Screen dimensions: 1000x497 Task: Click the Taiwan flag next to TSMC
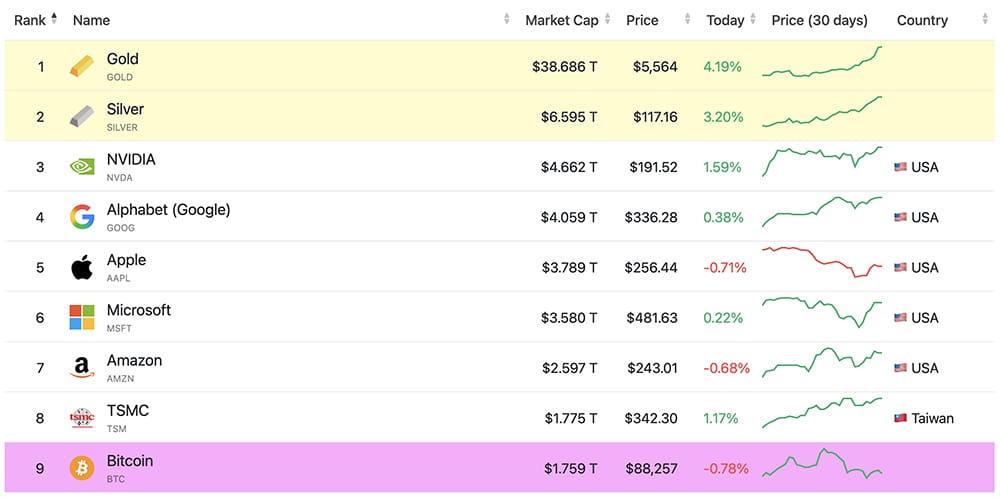coord(900,418)
